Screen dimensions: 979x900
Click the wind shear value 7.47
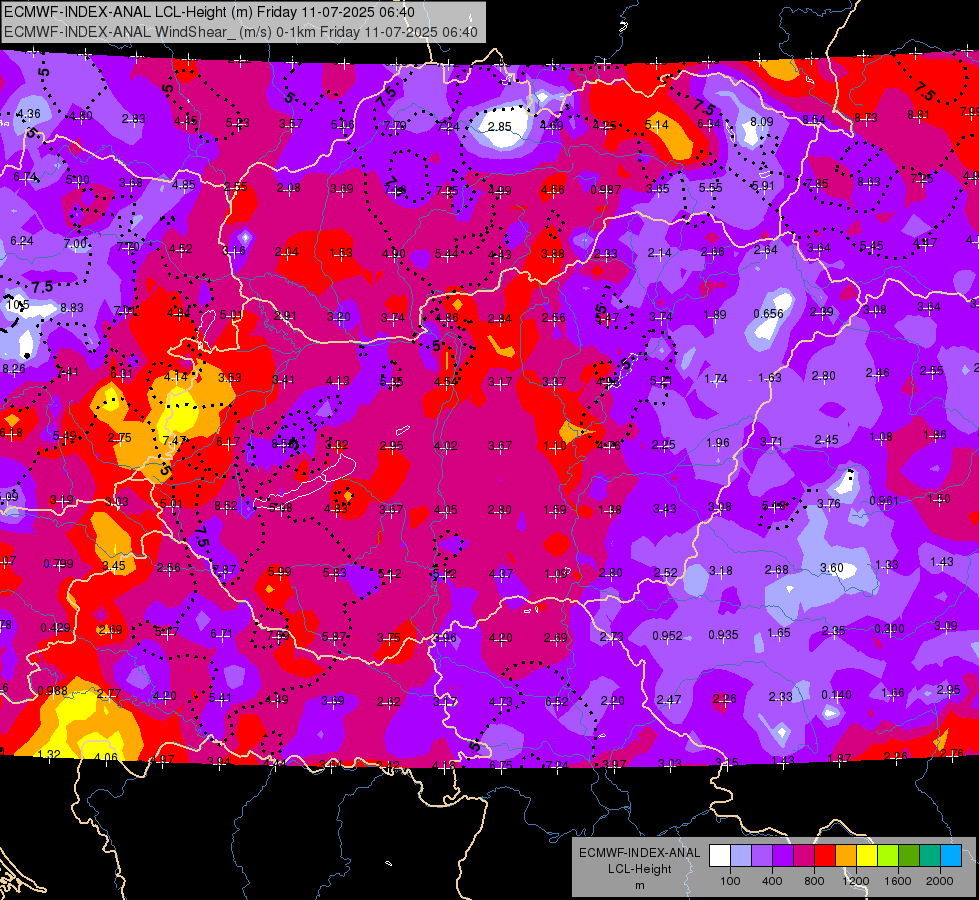pyautogui.click(x=174, y=440)
